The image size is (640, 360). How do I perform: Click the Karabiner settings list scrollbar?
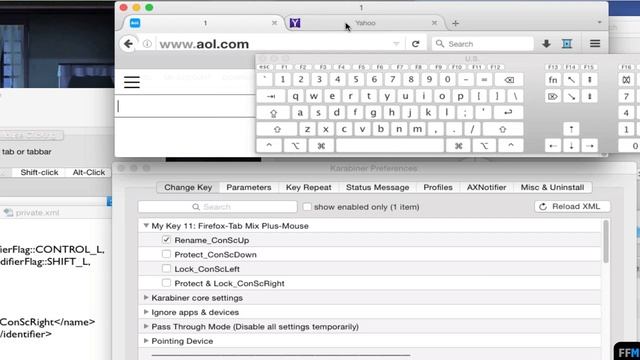tap(606, 242)
